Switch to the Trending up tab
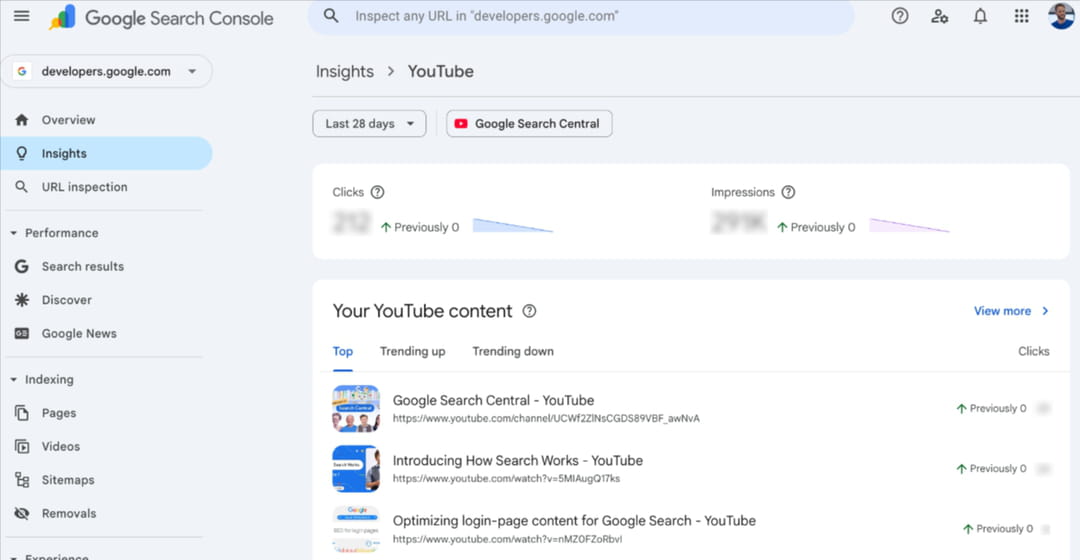Screen dimensions: 1080x560 412,351
